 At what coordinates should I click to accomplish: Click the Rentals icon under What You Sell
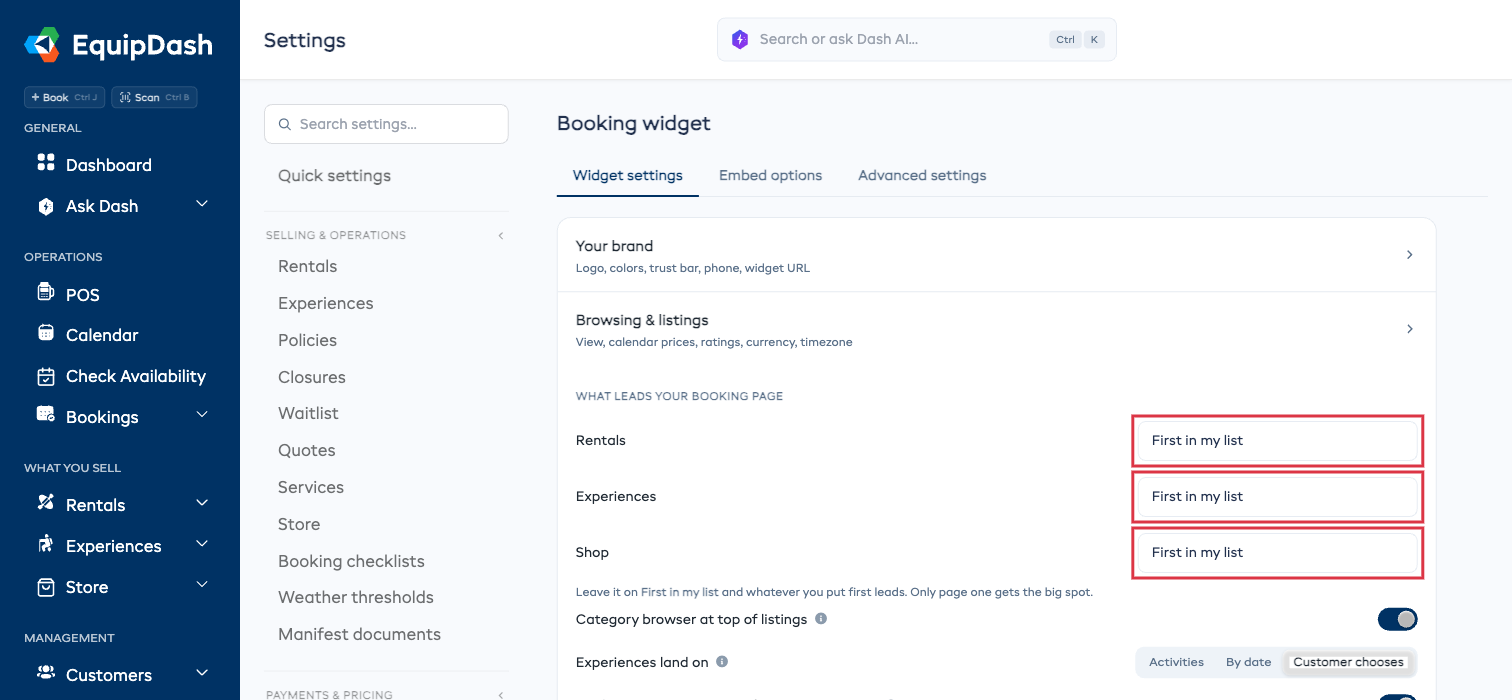click(45, 502)
